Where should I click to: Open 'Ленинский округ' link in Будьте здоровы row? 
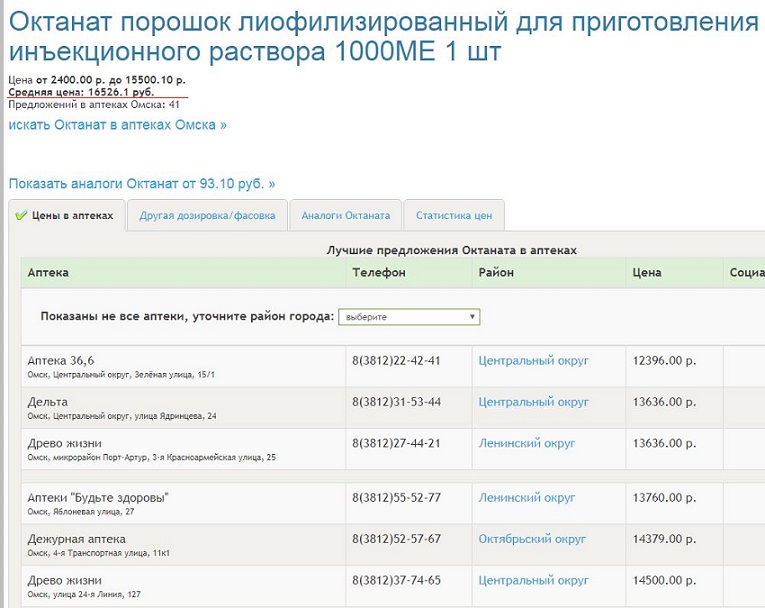(526, 498)
